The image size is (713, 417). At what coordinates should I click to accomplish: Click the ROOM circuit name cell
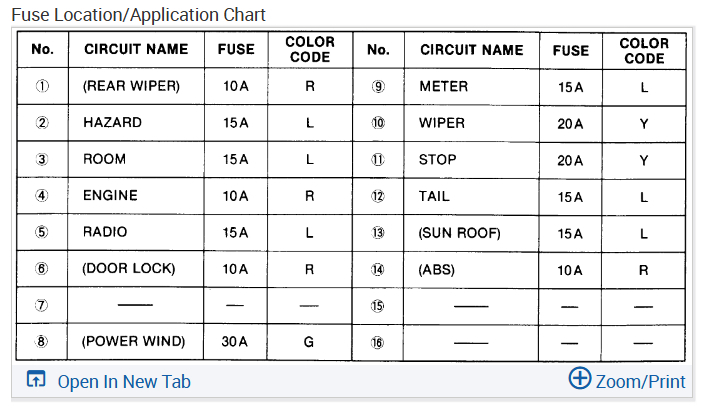point(104,160)
